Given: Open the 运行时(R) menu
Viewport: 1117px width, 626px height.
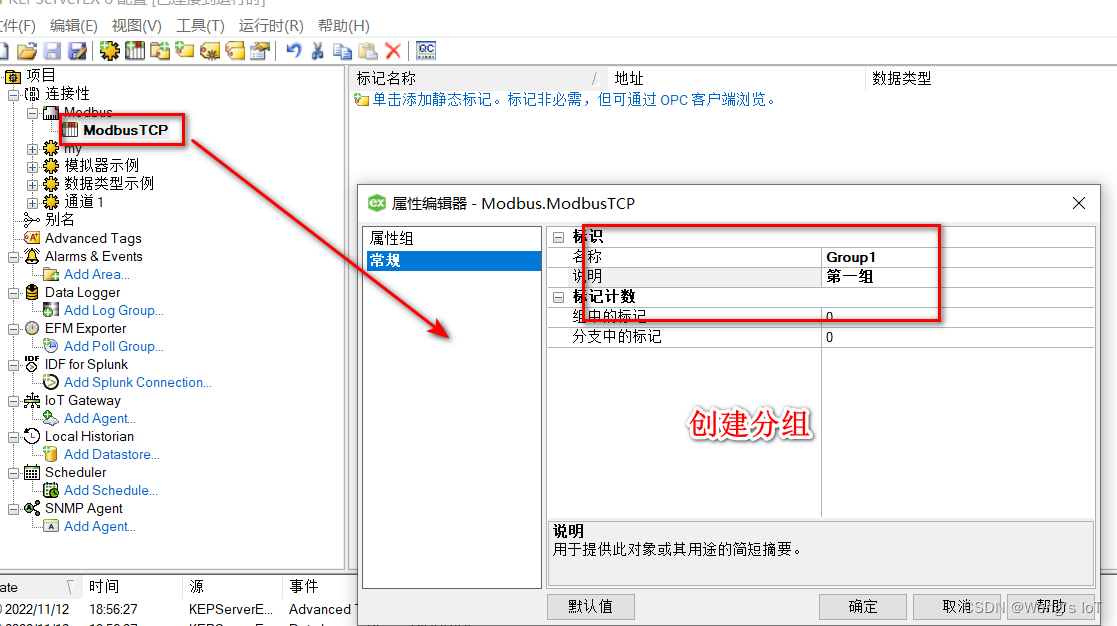Looking at the screenshot, I should pyautogui.click(x=271, y=26).
